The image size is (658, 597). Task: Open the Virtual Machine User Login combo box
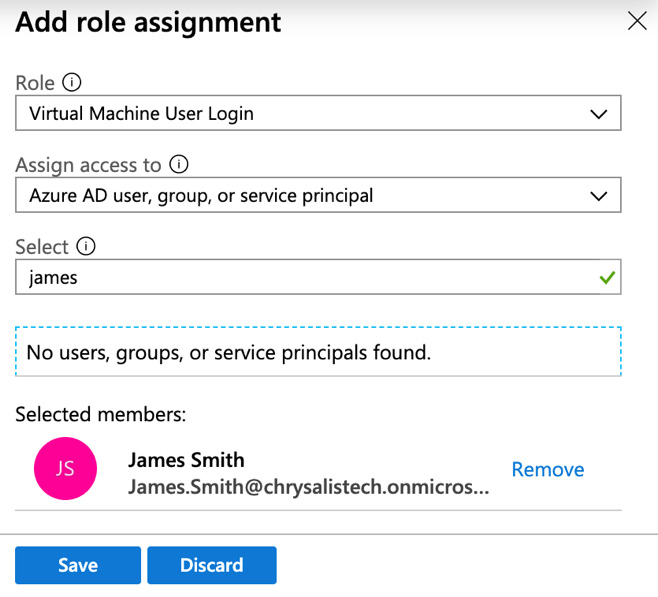tap(300, 114)
